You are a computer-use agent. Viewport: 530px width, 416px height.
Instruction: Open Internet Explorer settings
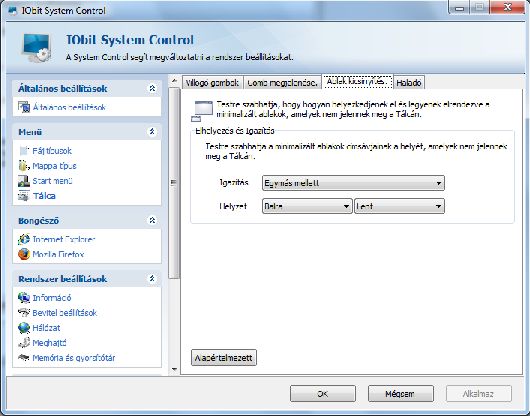(x=64, y=239)
